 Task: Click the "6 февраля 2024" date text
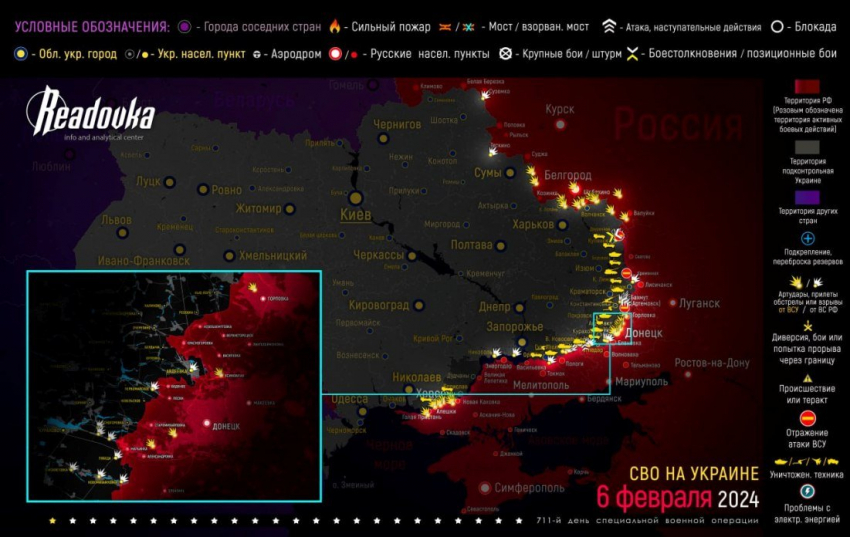(x=677, y=497)
